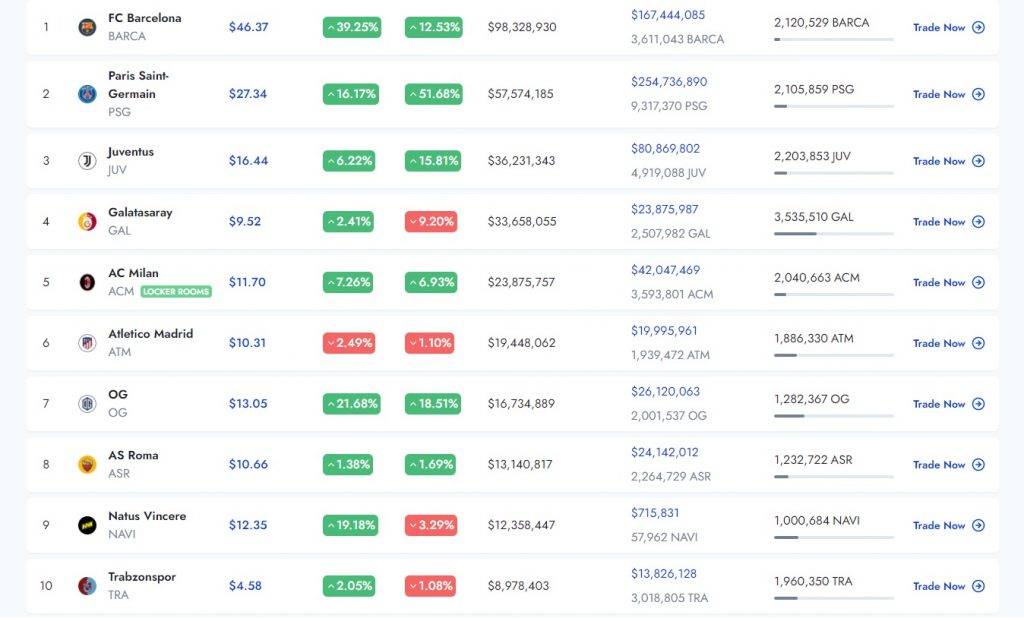Open the AC Milan token name
Screen dimensions: 1024x621
point(133,273)
